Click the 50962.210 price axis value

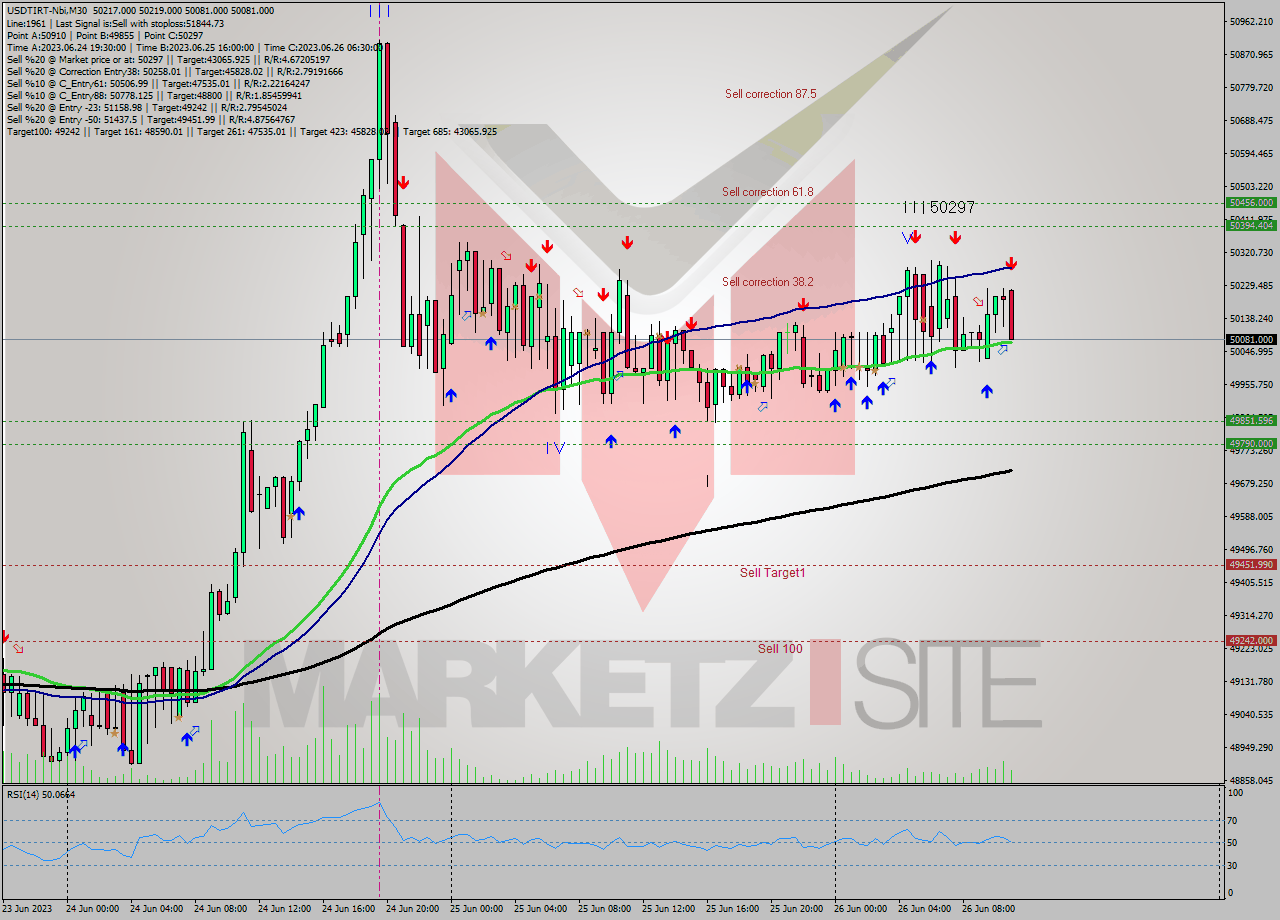point(1251,21)
